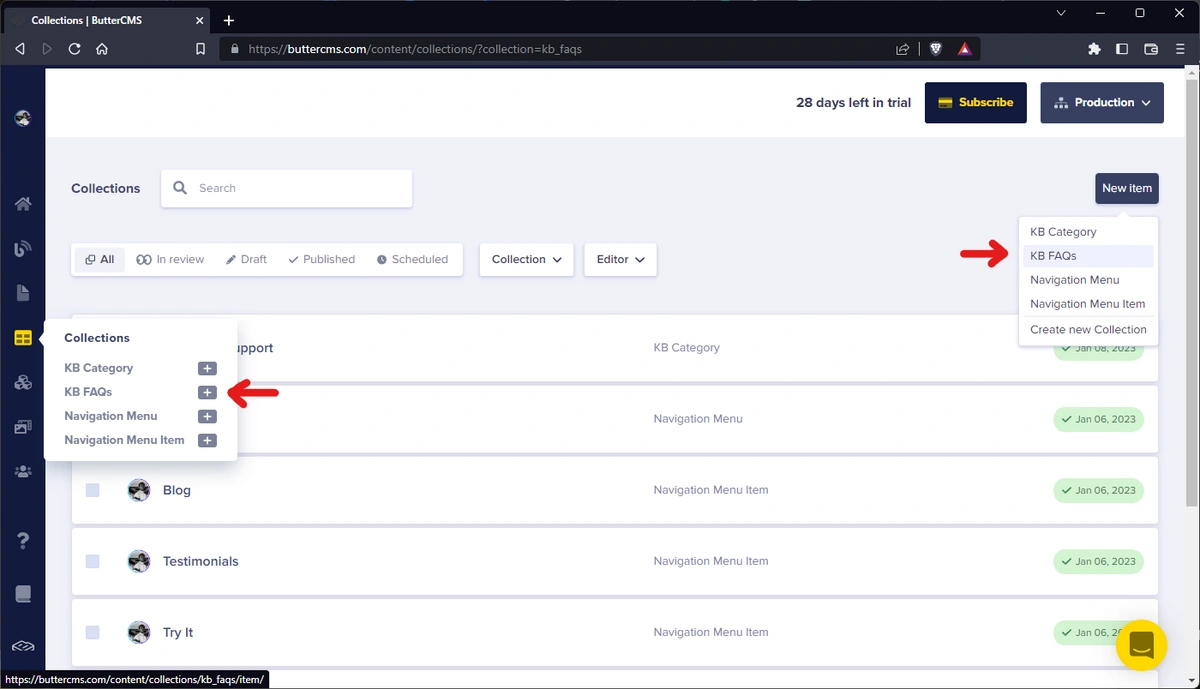Choose Create new Collection in the menu
The height and width of the screenshot is (689, 1200).
click(x=1088, y=329)
